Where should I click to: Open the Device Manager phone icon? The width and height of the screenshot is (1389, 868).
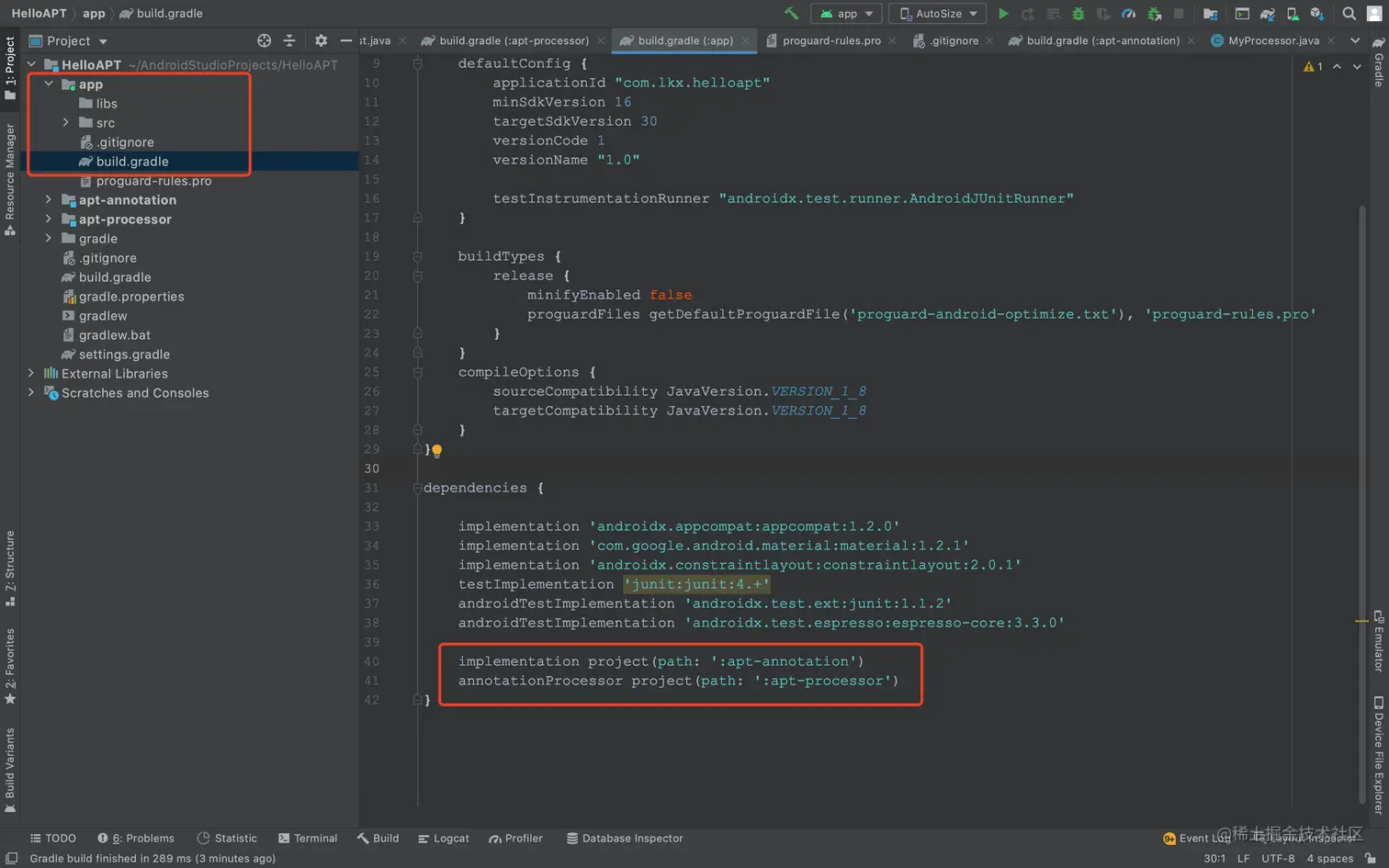(x=1292, y=14)
